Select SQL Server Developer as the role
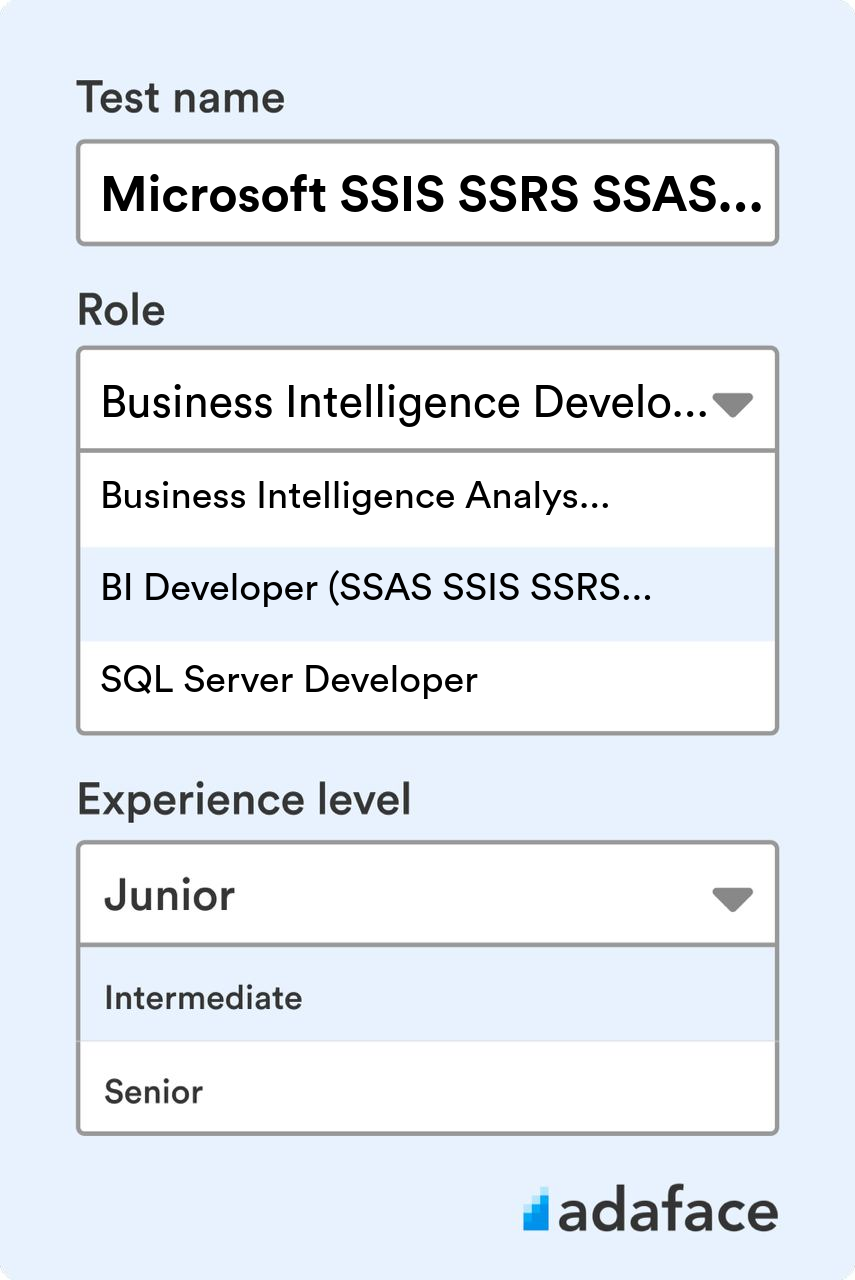The height and width of the screenshot is (1280, 855). pos(290,681)
